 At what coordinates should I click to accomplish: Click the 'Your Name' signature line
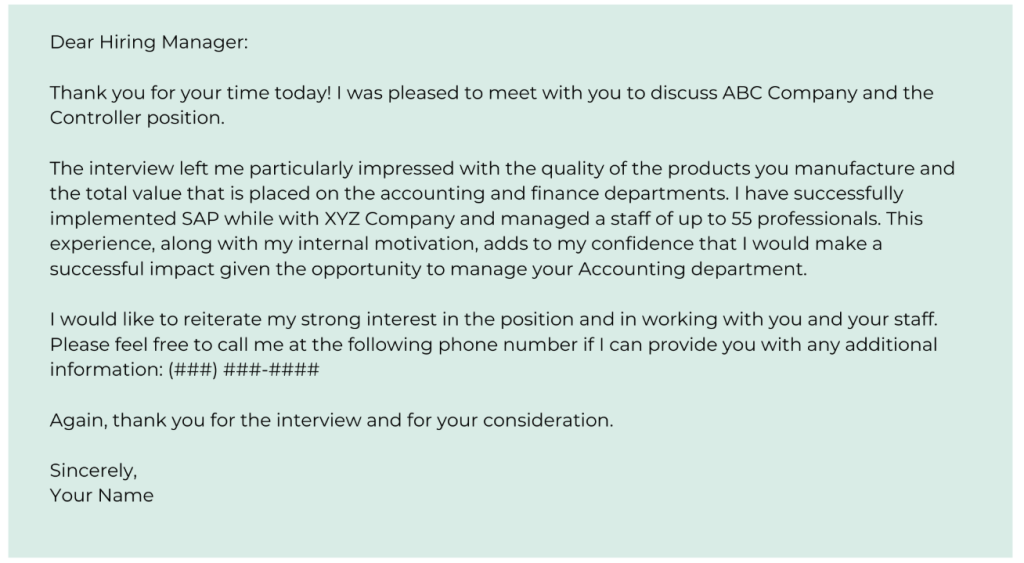101,496
